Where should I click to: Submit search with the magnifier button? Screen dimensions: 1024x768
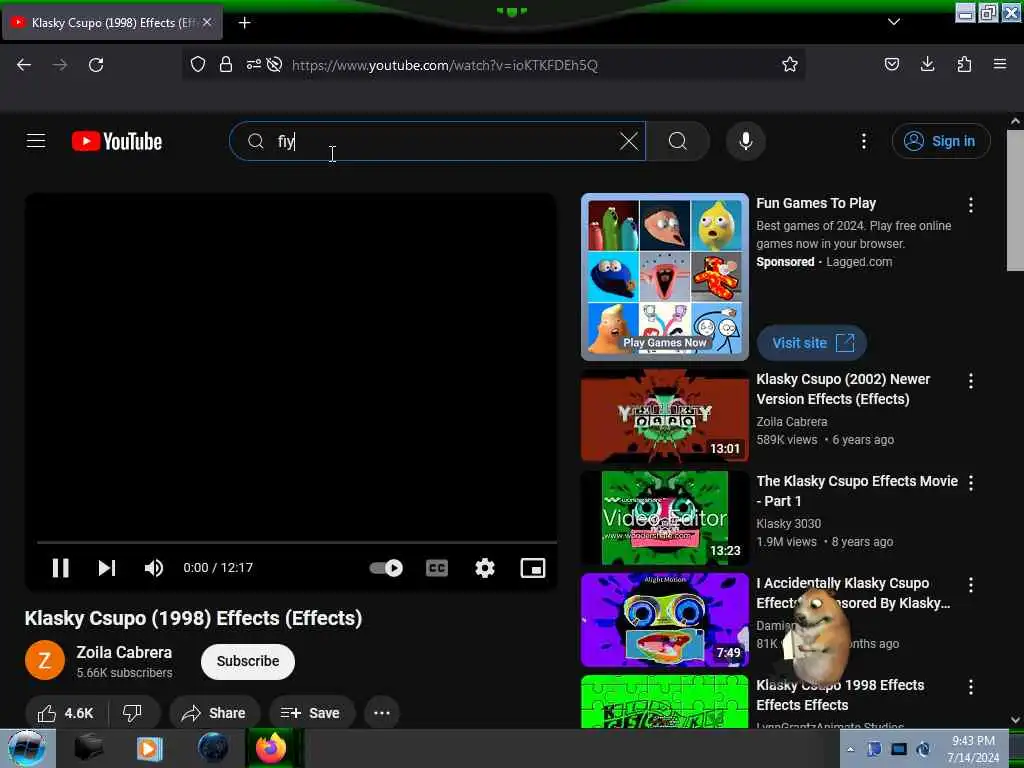tap(678, 141)
